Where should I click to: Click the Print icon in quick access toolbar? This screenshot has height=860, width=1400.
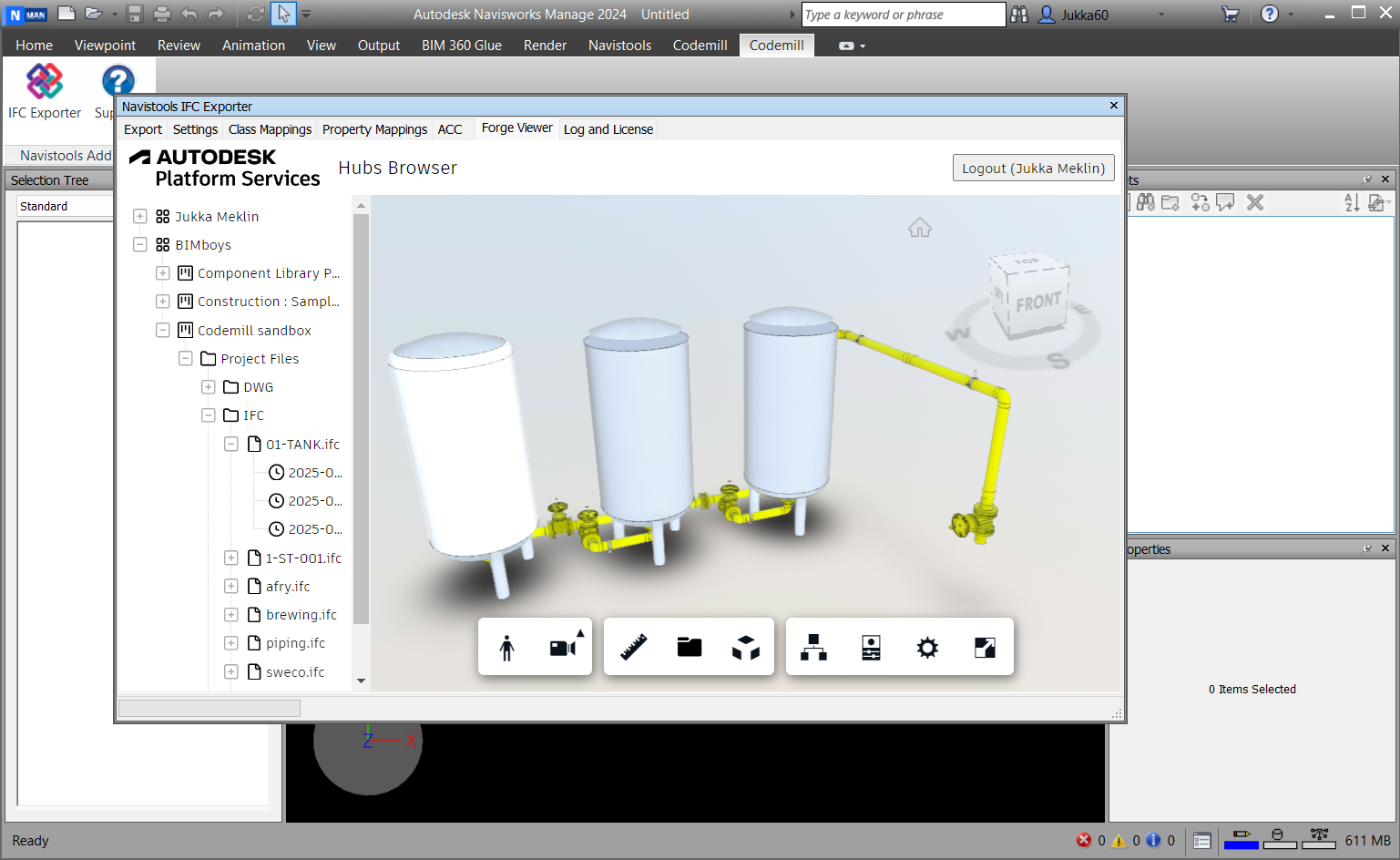tap(162, 14)
